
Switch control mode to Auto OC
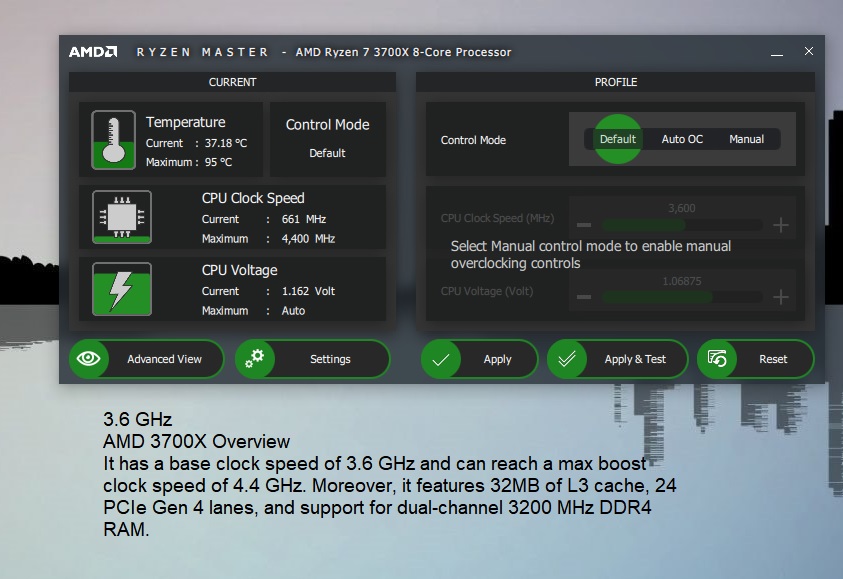682,139
